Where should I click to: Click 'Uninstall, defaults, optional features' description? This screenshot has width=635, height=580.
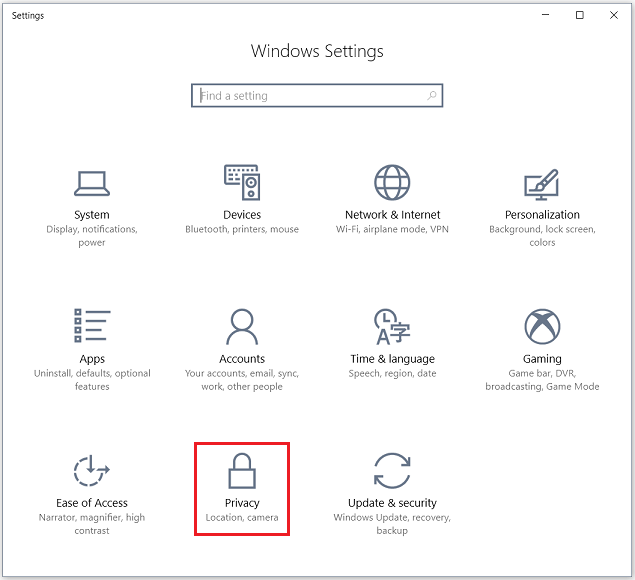point(92,380)
